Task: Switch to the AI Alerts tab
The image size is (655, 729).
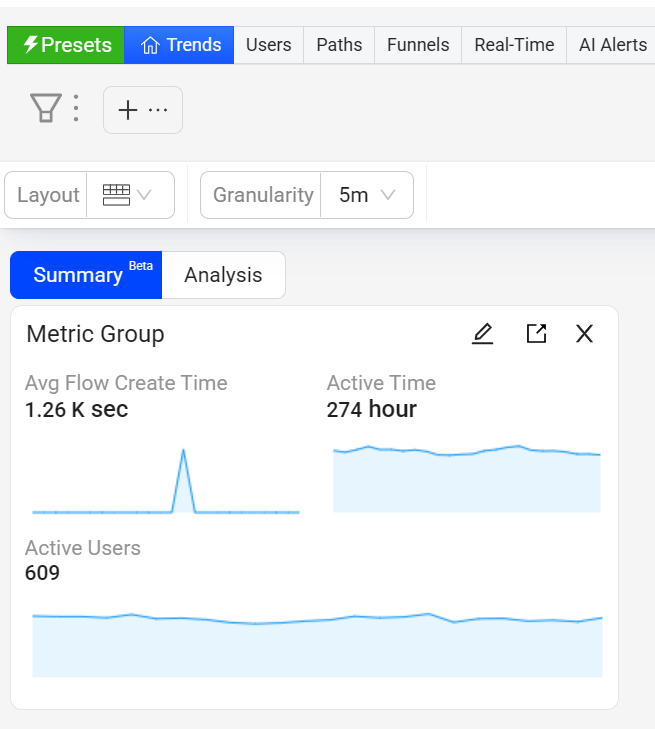Action: tap(612, 45)
